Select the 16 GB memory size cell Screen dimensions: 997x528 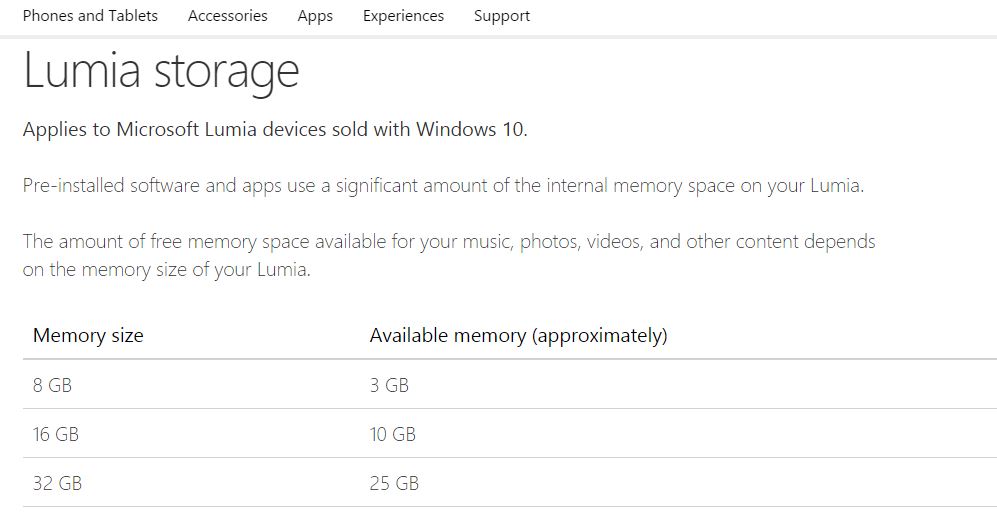56,434
